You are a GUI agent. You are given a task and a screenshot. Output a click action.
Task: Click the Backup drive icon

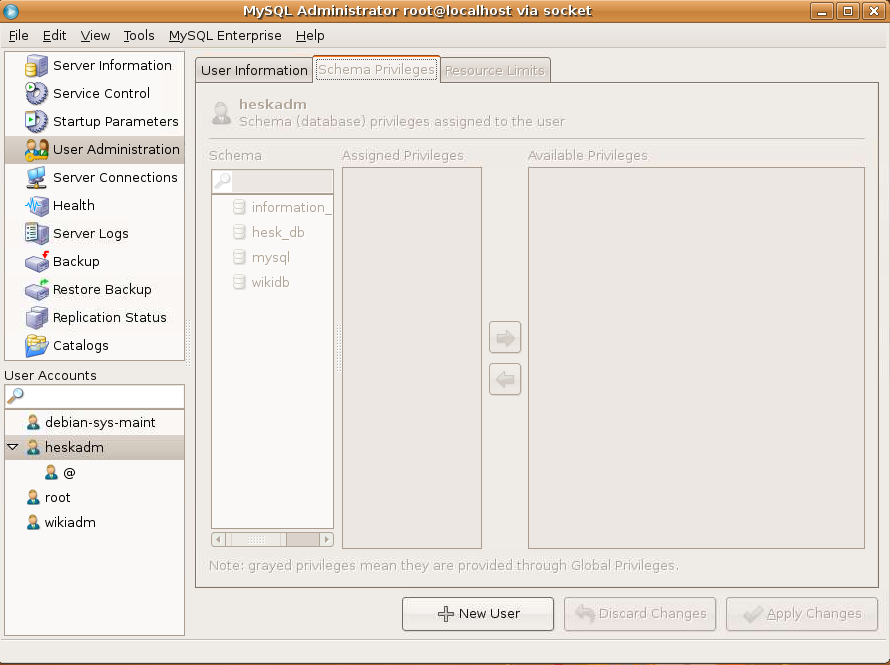(x=36, y=262)
